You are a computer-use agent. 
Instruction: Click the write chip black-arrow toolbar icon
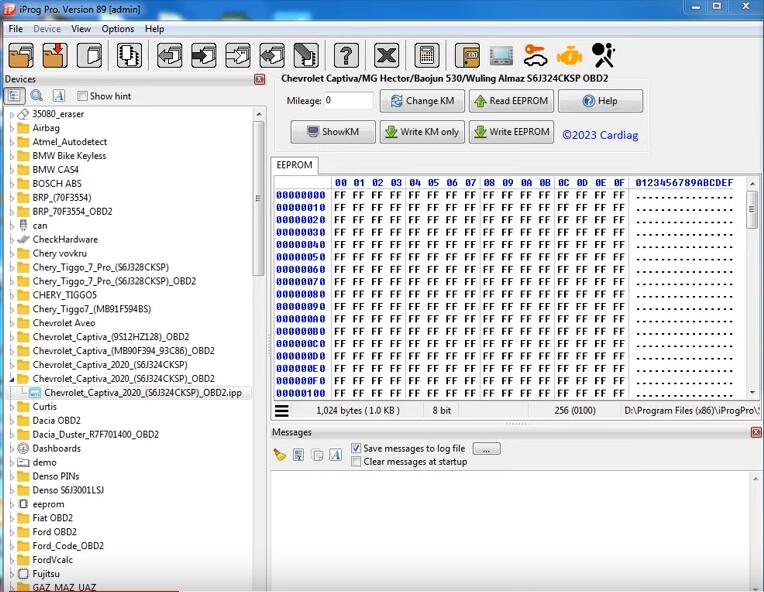(204, 56)
